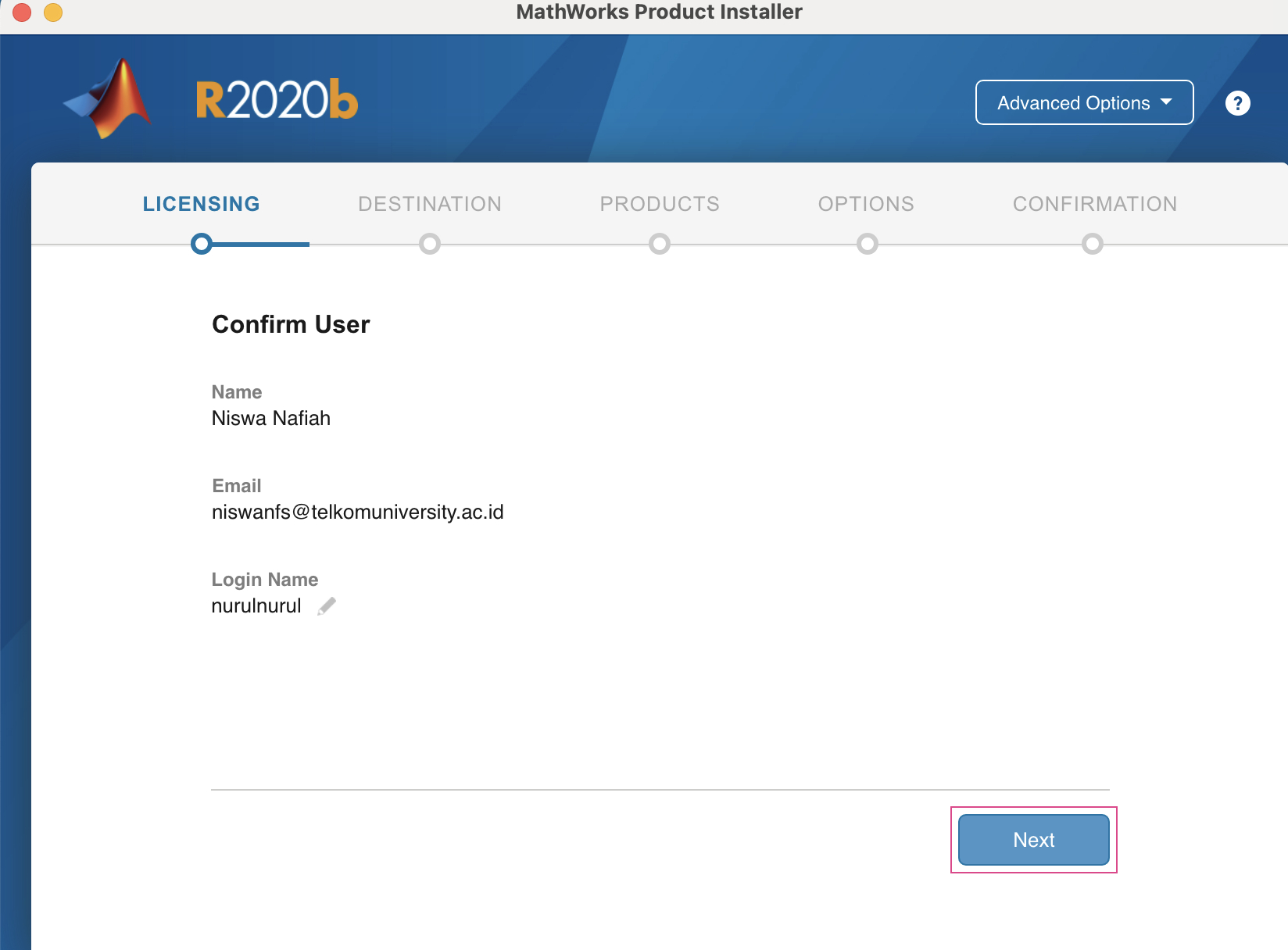Click the R2020b release logo

tap(277, 101)
